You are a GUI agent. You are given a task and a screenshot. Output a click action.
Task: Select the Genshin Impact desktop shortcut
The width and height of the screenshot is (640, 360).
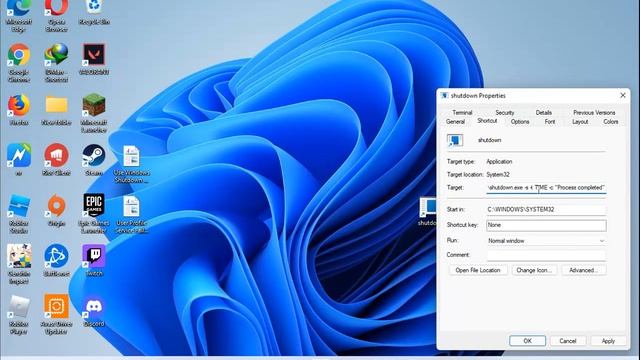click(x=19, y=264)
